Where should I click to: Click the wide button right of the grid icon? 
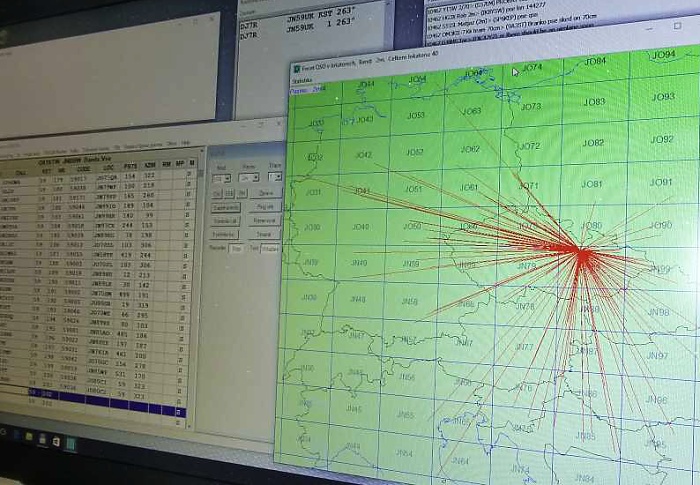[266, 193]
